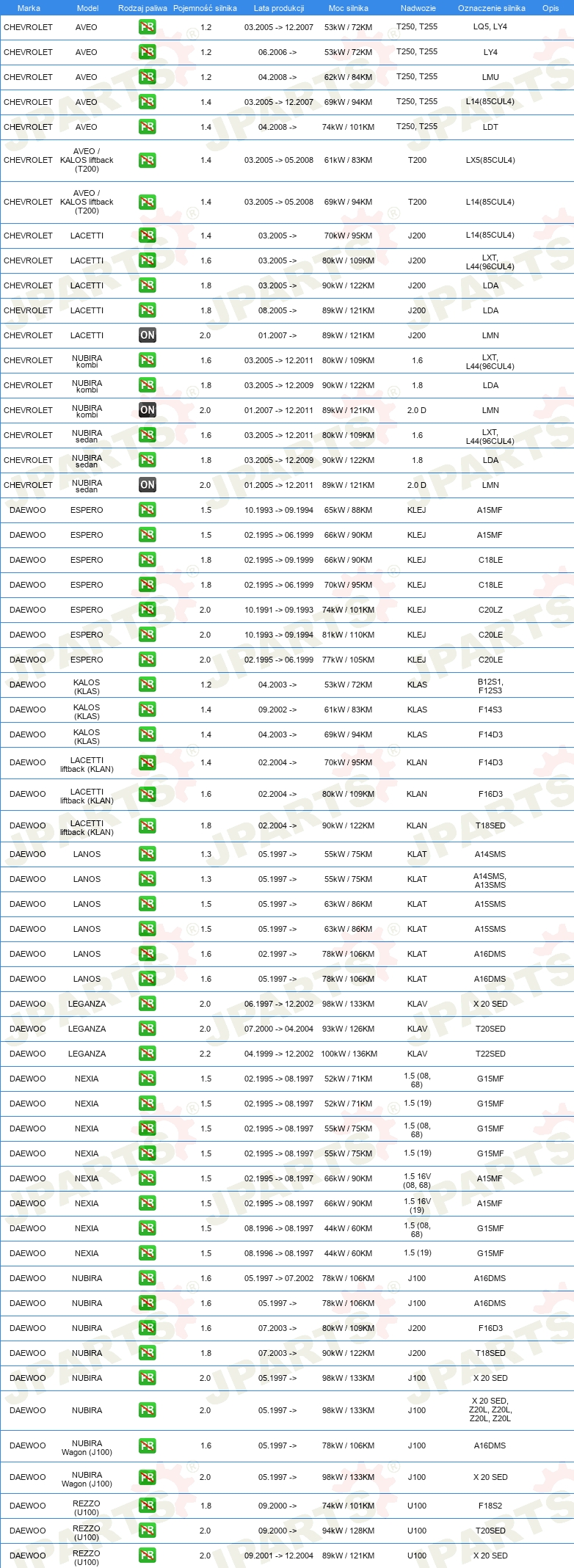Click petrol icon in Aveo LMU row
This screenshot has height=1568, width=574.
[148, 77]
